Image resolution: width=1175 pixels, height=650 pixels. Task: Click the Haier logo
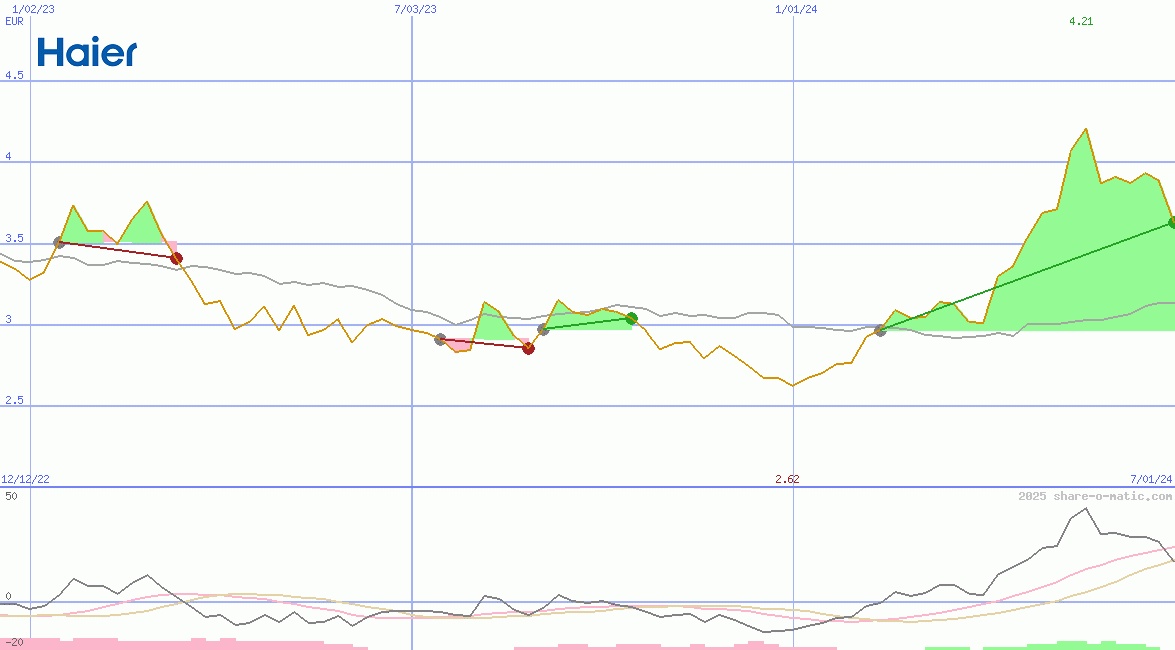click(87, 52)
